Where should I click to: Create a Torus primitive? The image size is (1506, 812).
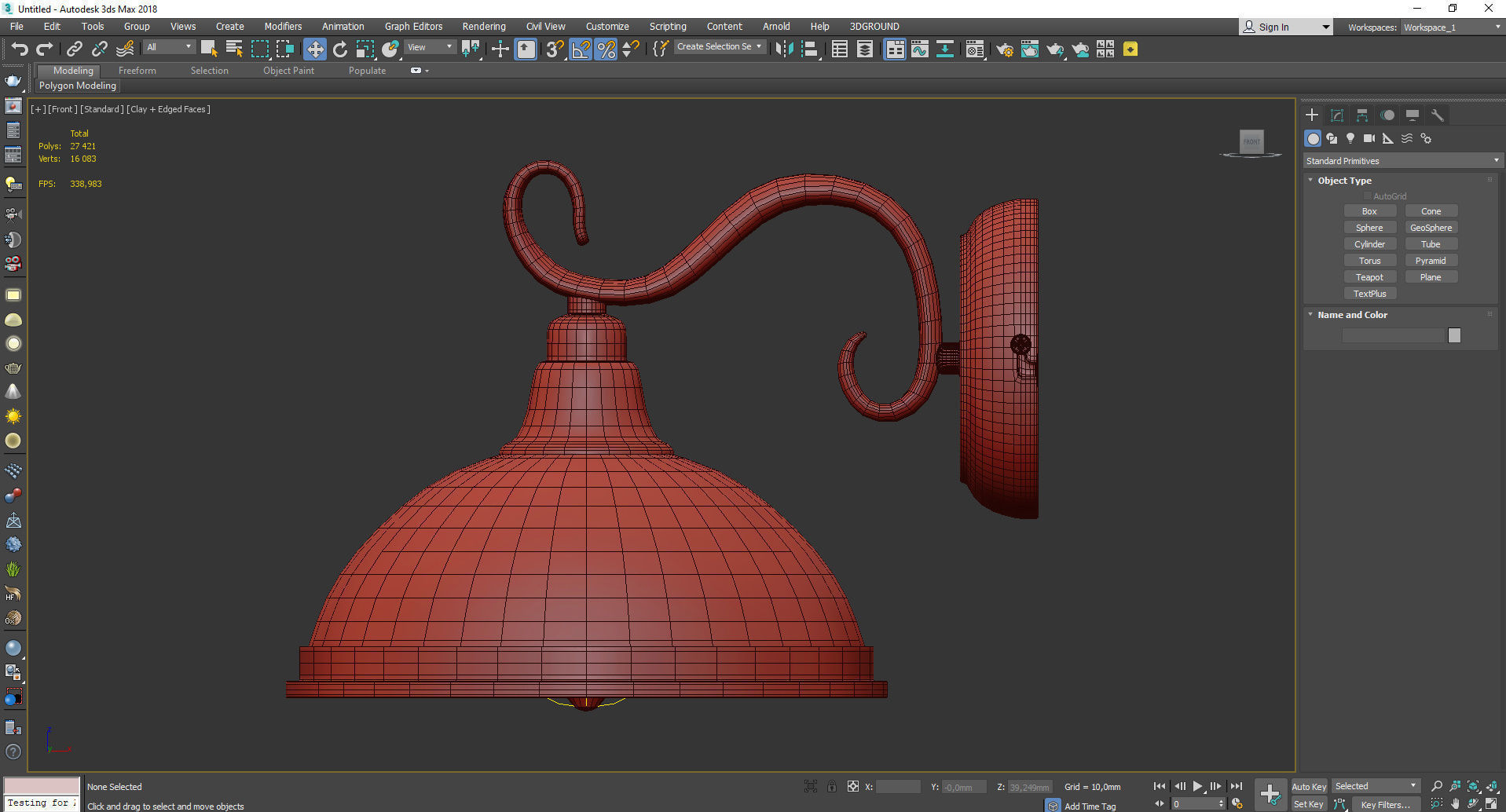point(1369,261)
